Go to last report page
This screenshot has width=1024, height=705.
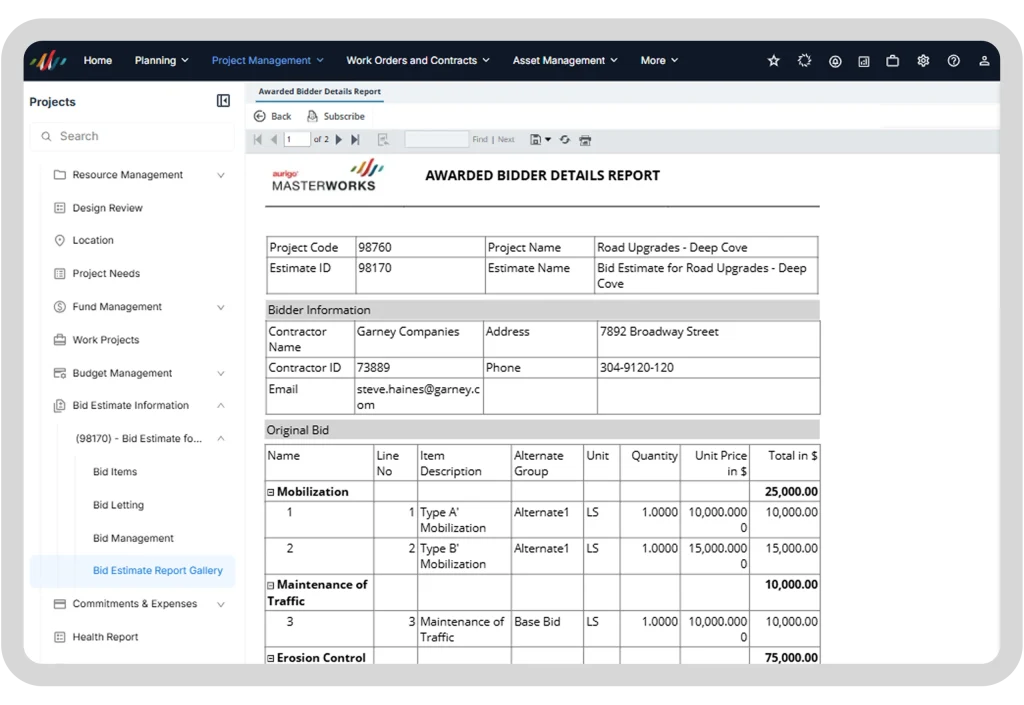(355, 140)
